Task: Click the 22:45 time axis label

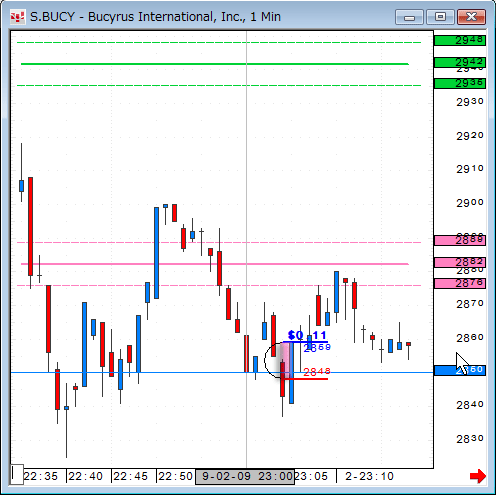Action: click(x=130, y=476)
